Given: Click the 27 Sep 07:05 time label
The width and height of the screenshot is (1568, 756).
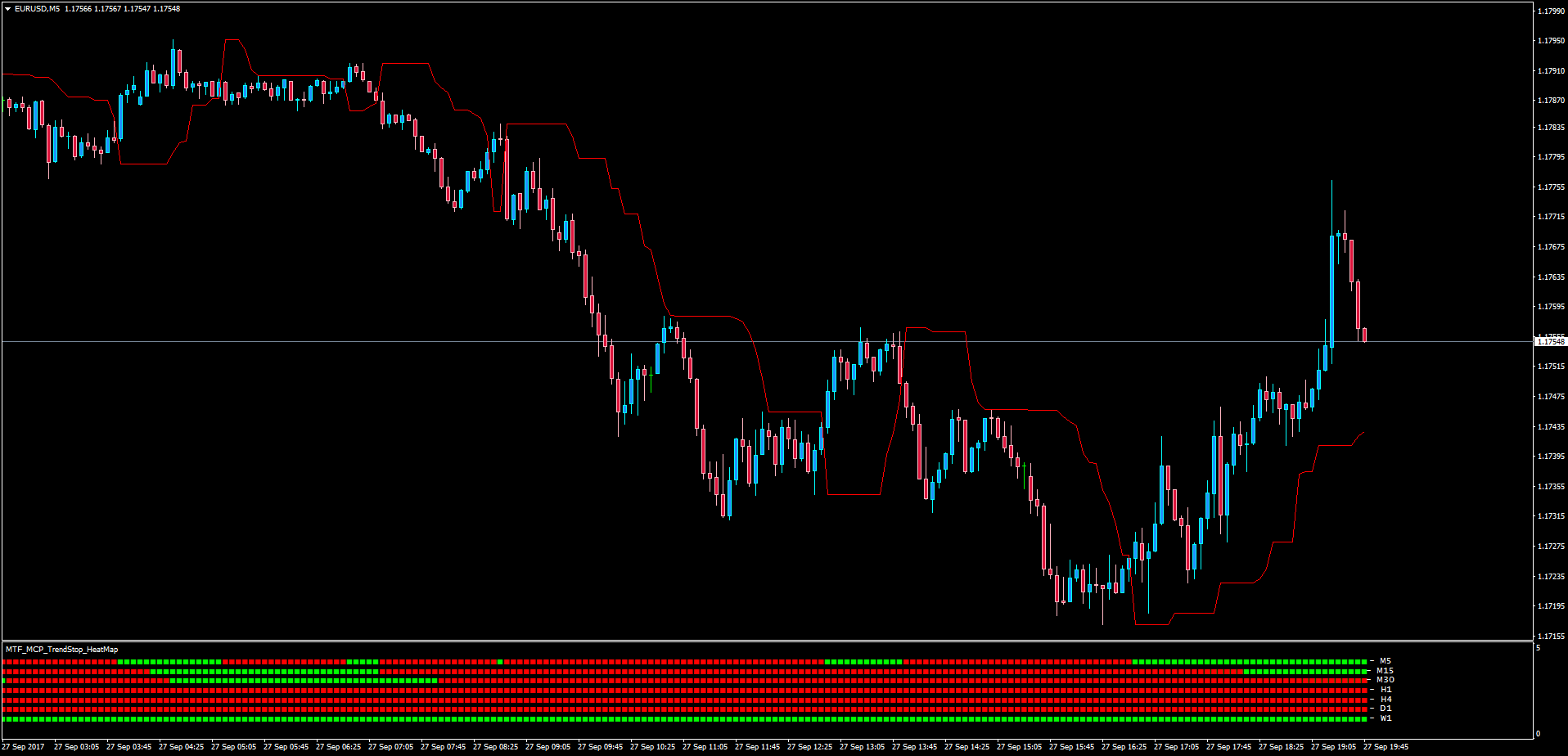Looking at the screenshot, I should (x=390, y=747).
